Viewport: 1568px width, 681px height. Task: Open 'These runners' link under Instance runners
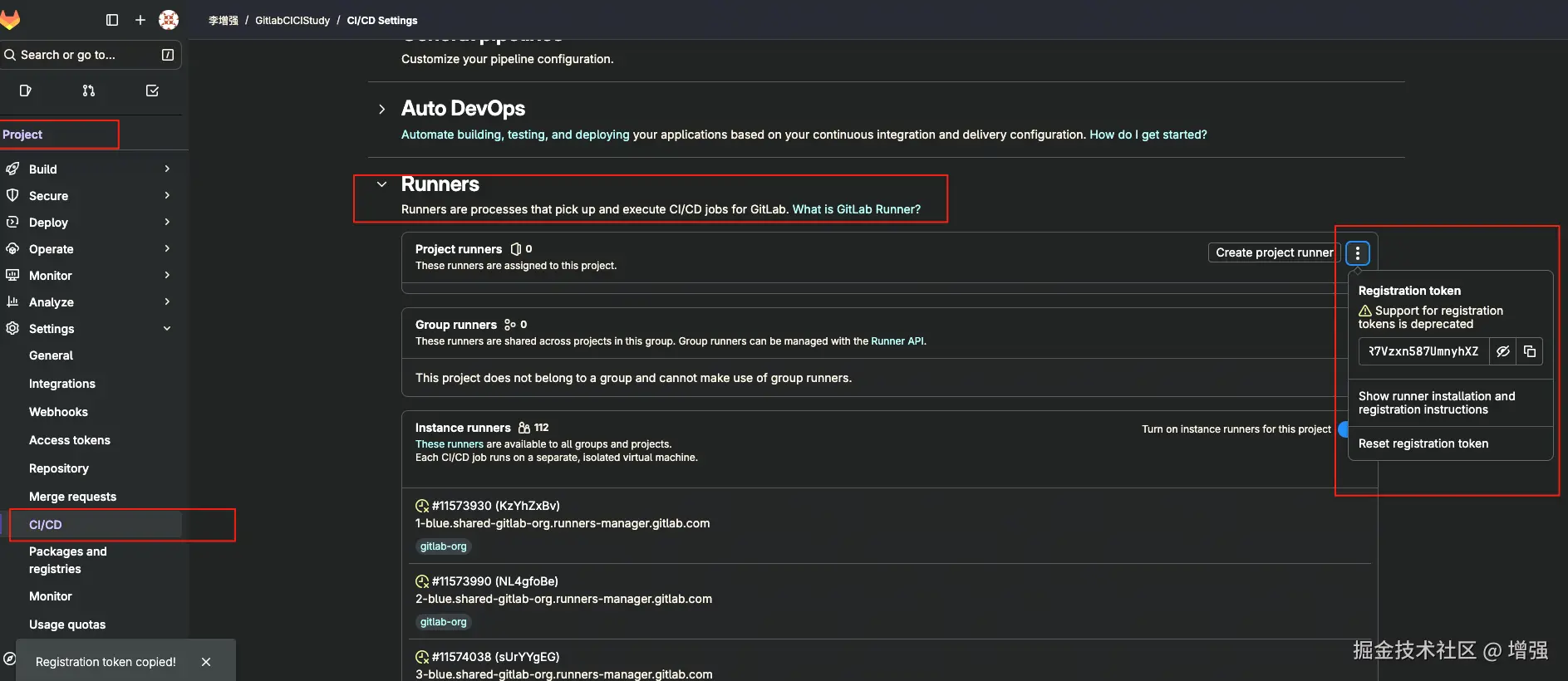tap(449, 444)
